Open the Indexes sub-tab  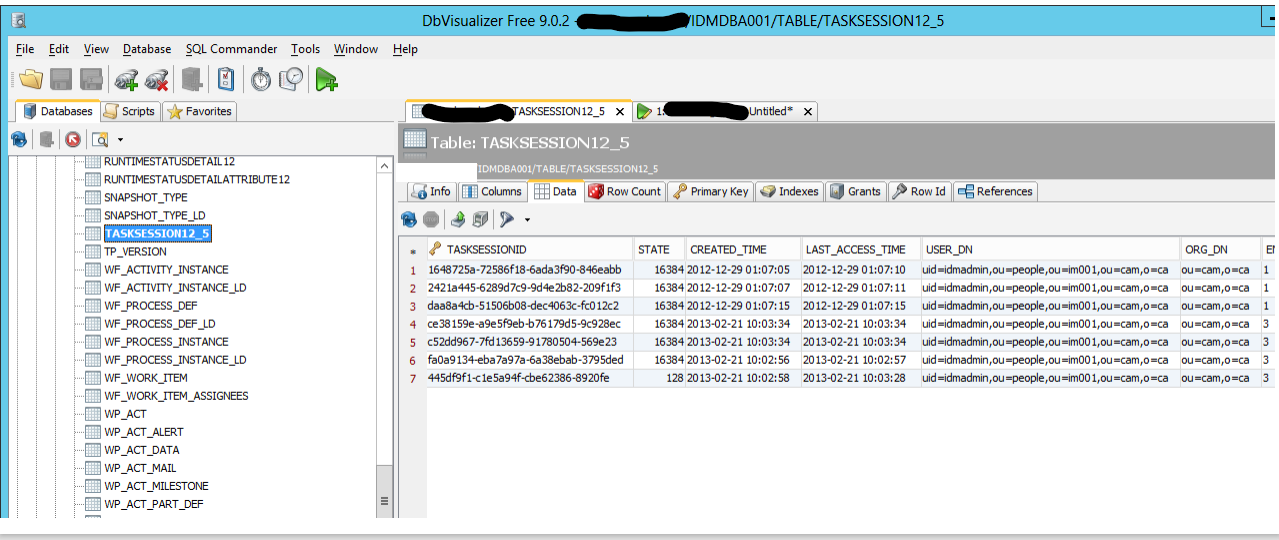(789, 191)
